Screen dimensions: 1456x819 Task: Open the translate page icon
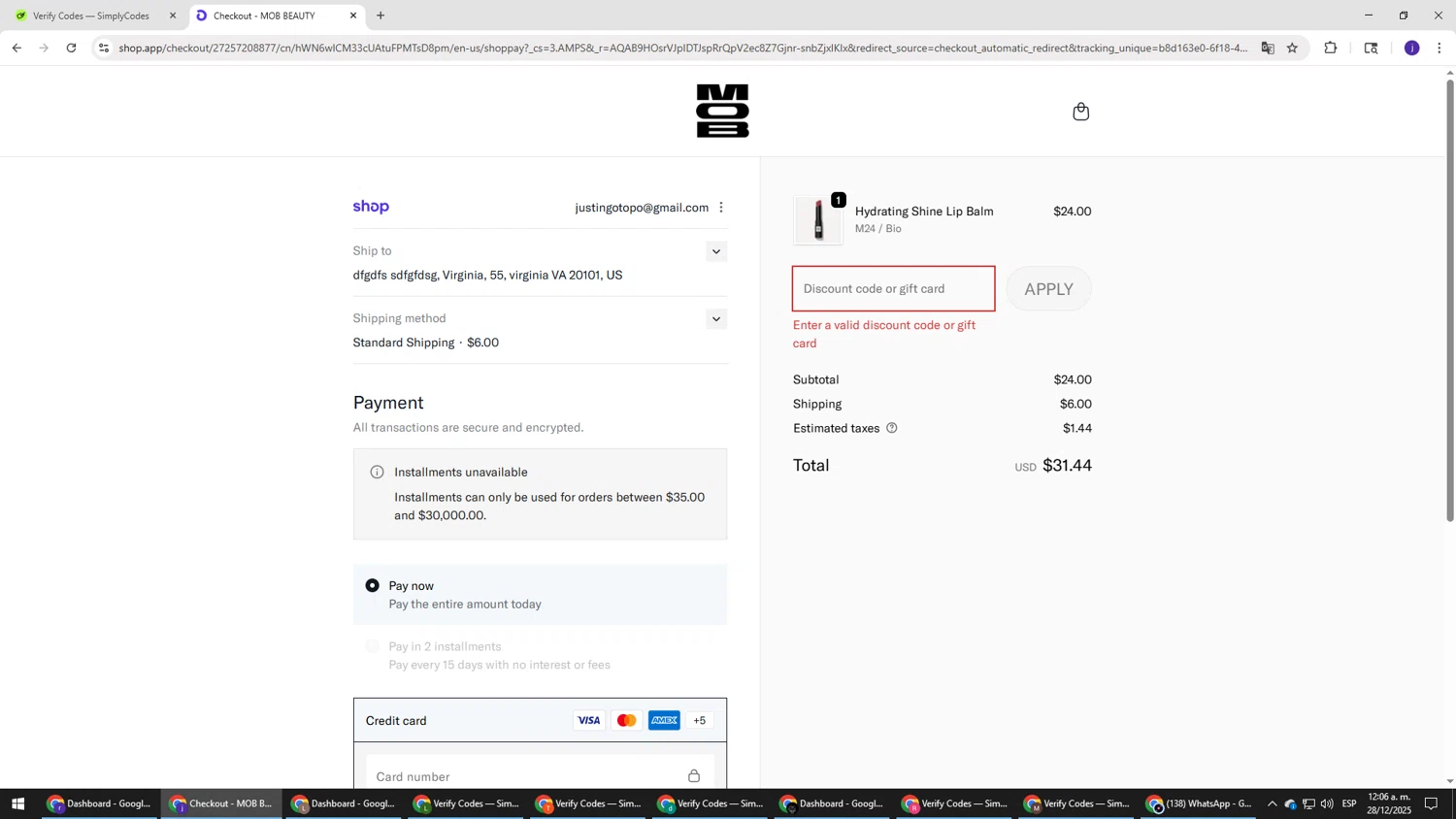click(1268, 48)
